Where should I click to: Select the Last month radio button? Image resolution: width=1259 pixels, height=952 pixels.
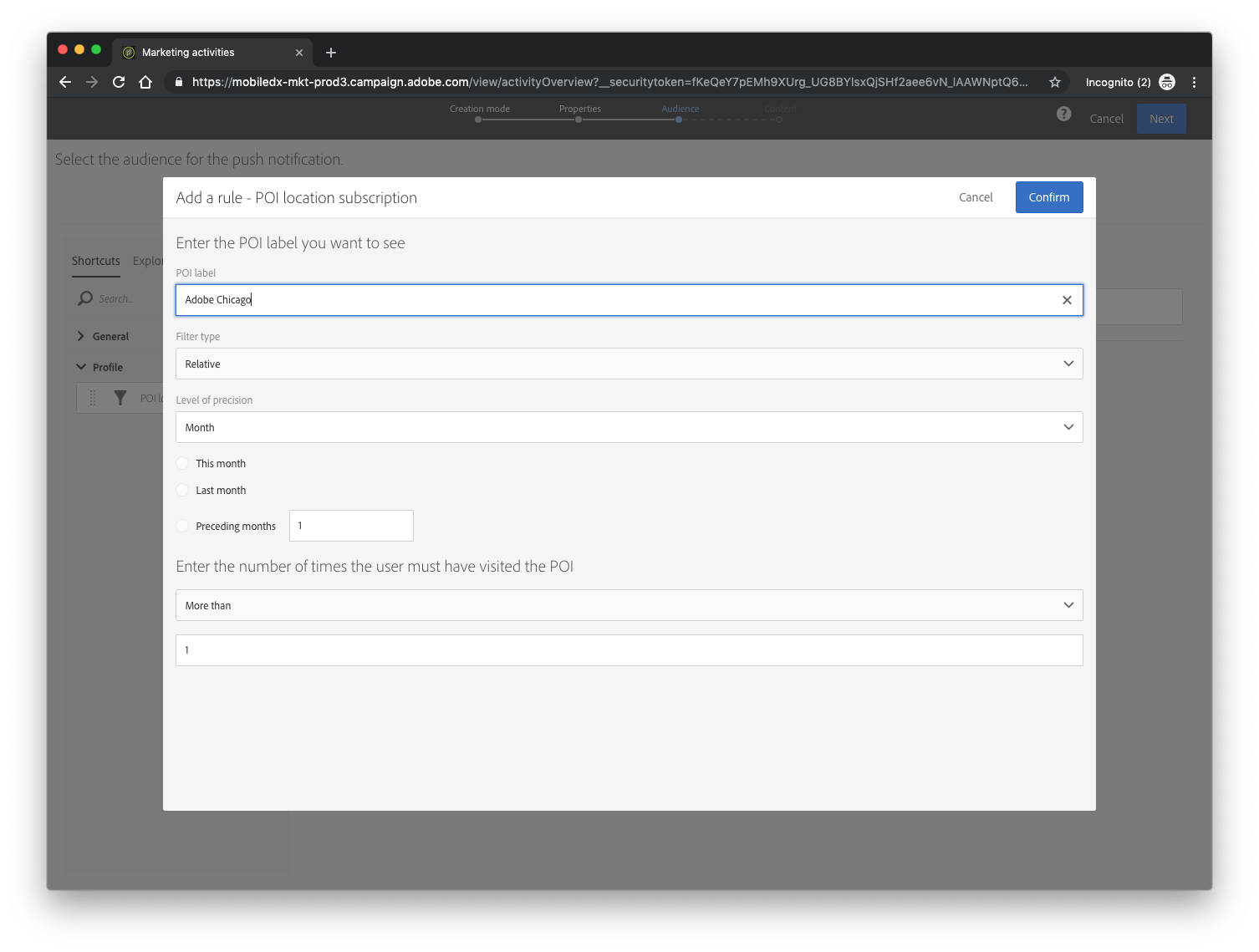point(183,490)
